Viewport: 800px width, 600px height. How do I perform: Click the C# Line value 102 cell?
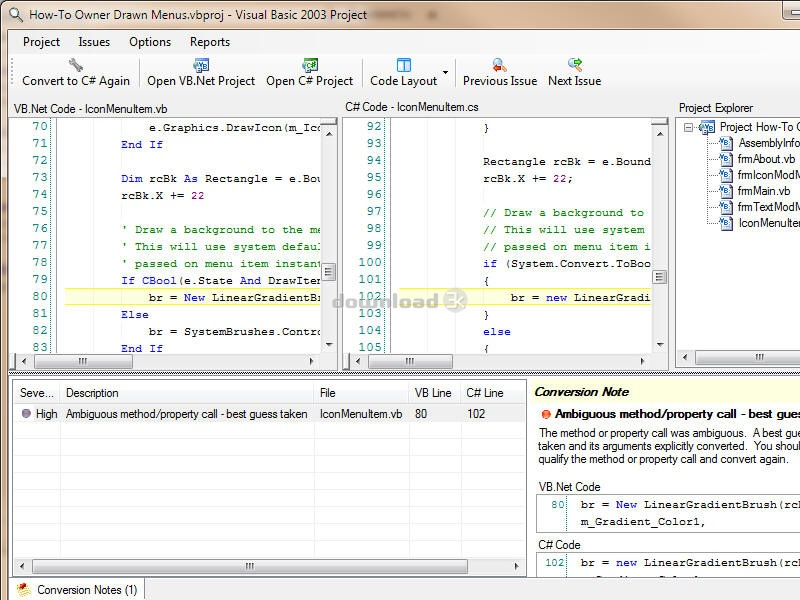476,414
